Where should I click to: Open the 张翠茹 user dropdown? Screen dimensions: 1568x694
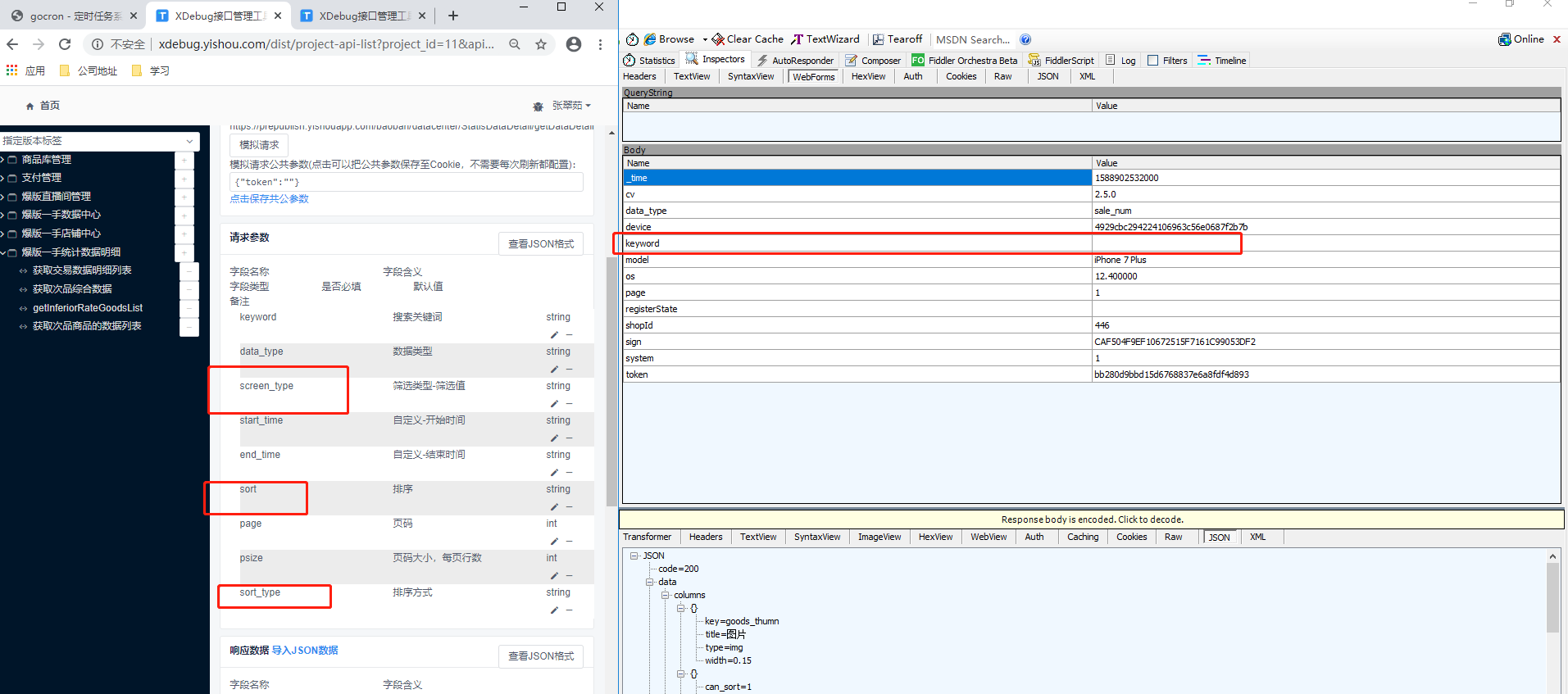(570, 106)
